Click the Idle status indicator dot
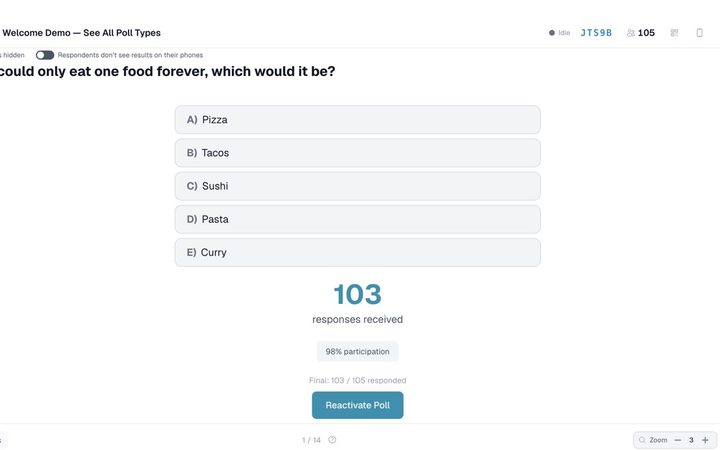720x450 pixels. click(x=552, y=33)
